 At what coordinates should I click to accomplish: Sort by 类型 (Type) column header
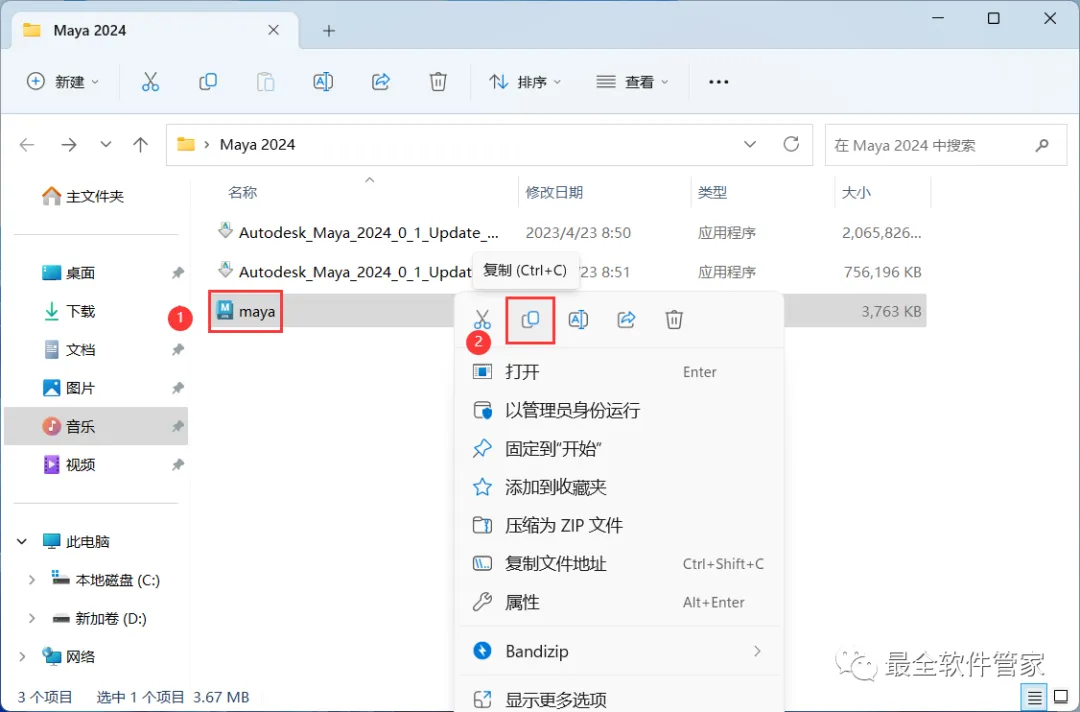[712, 193]
